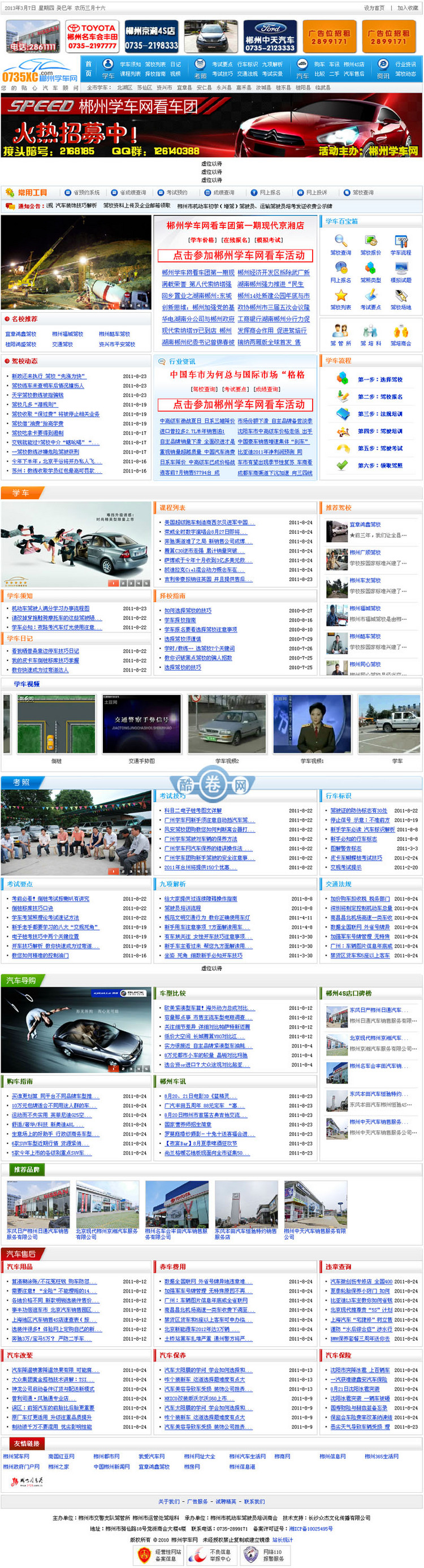This screenshot has height=1568, width=424.
Task: Open 郴州京湘4S店 banner ad
Action: pyautogui.click(x=151, y=37)
